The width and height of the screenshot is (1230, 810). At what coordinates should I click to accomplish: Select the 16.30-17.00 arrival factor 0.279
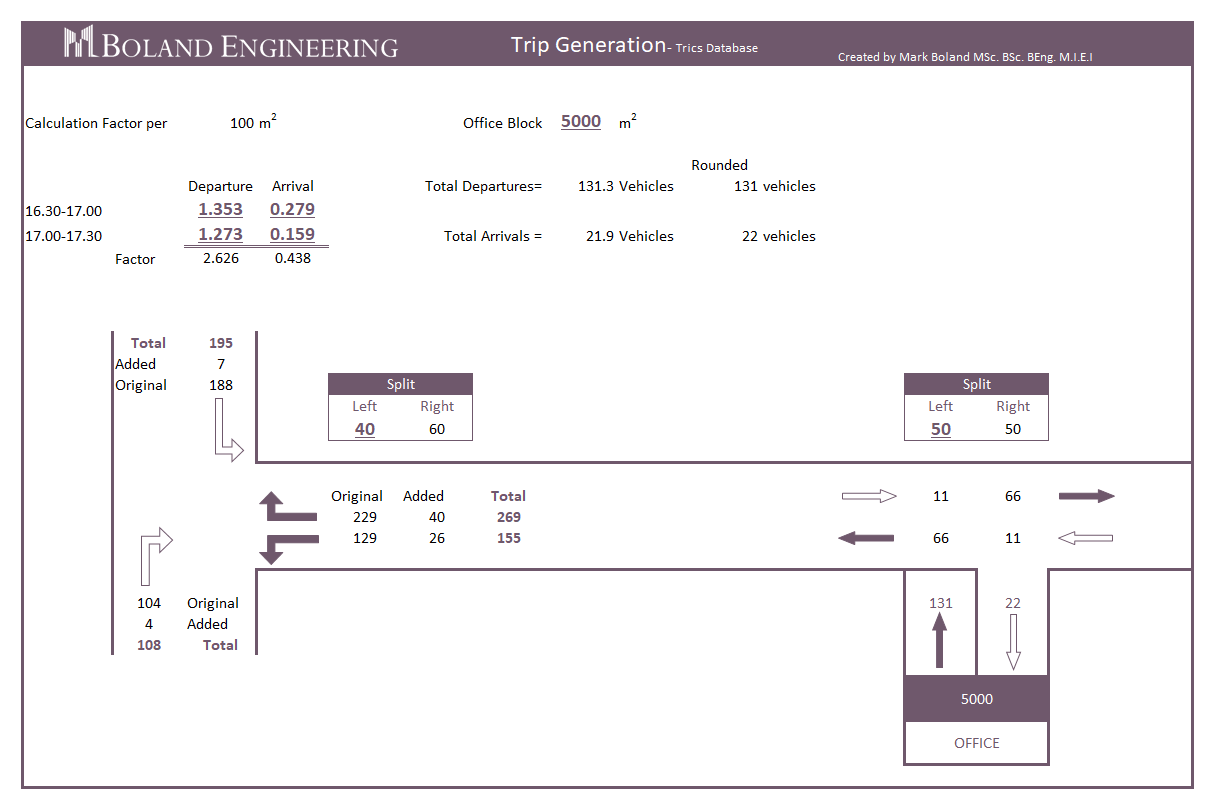(292, 209)
